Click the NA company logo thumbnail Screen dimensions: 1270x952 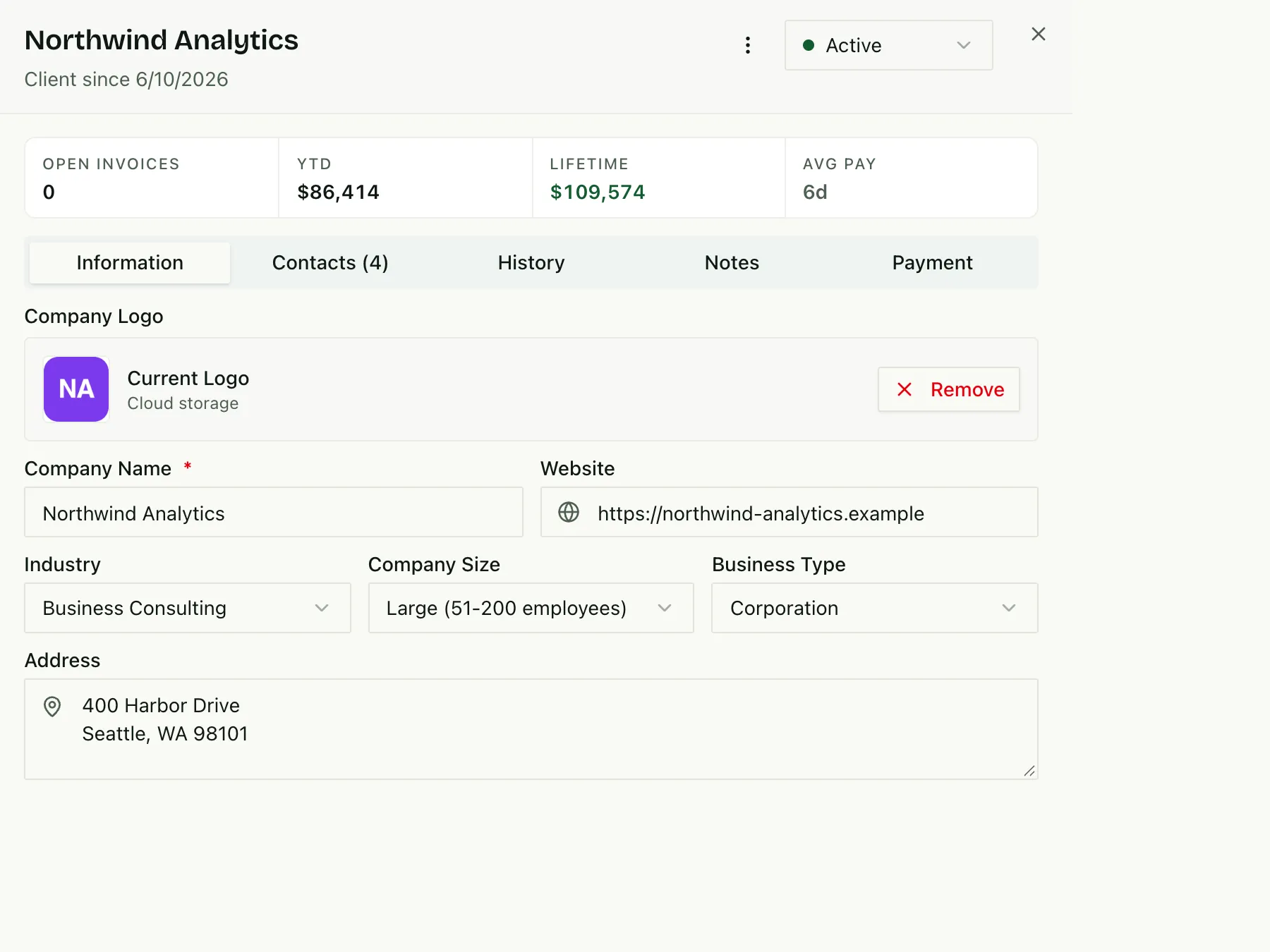[x=76, y=389]
